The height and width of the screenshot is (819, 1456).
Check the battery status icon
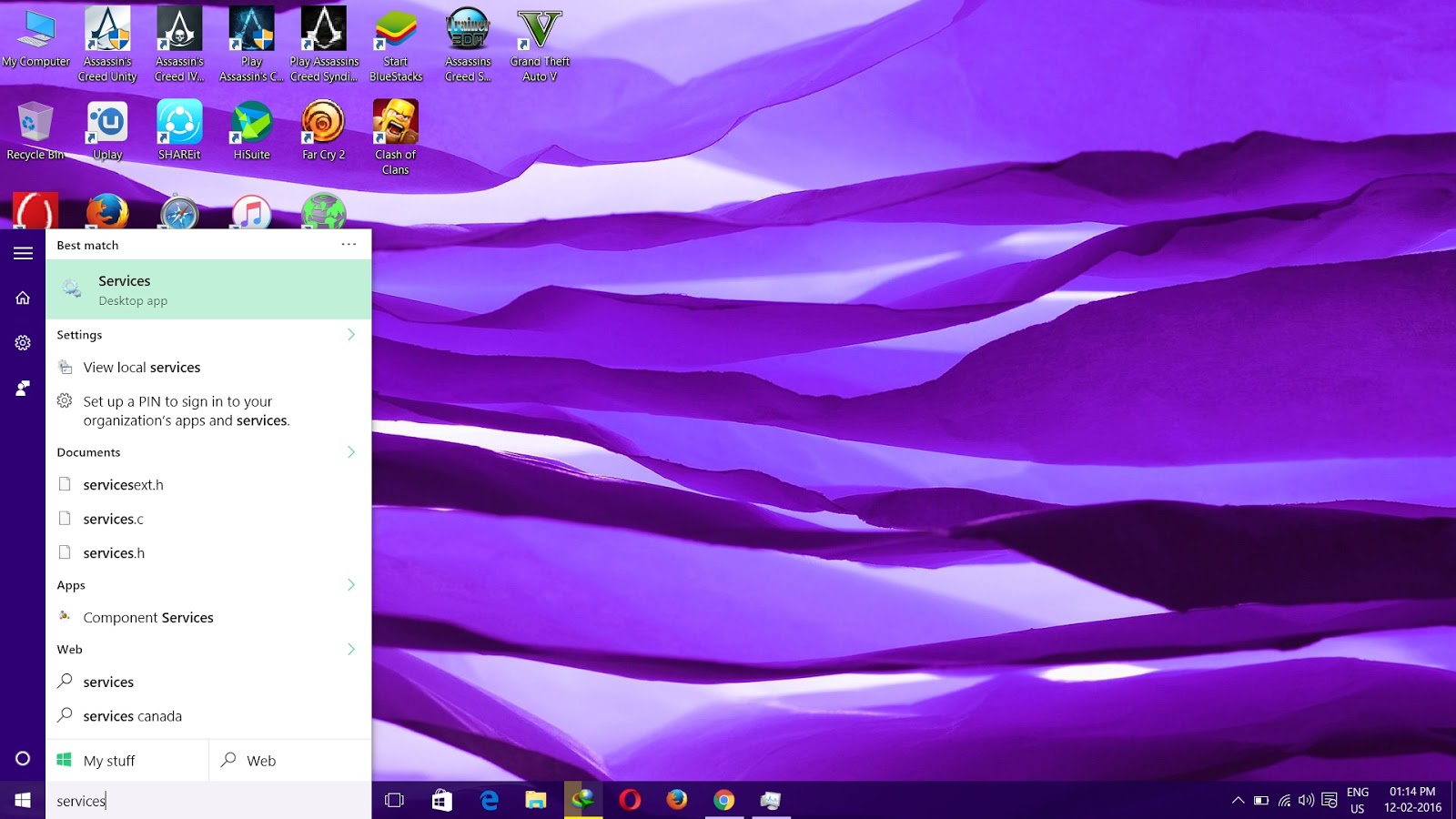pos(1261,801)
